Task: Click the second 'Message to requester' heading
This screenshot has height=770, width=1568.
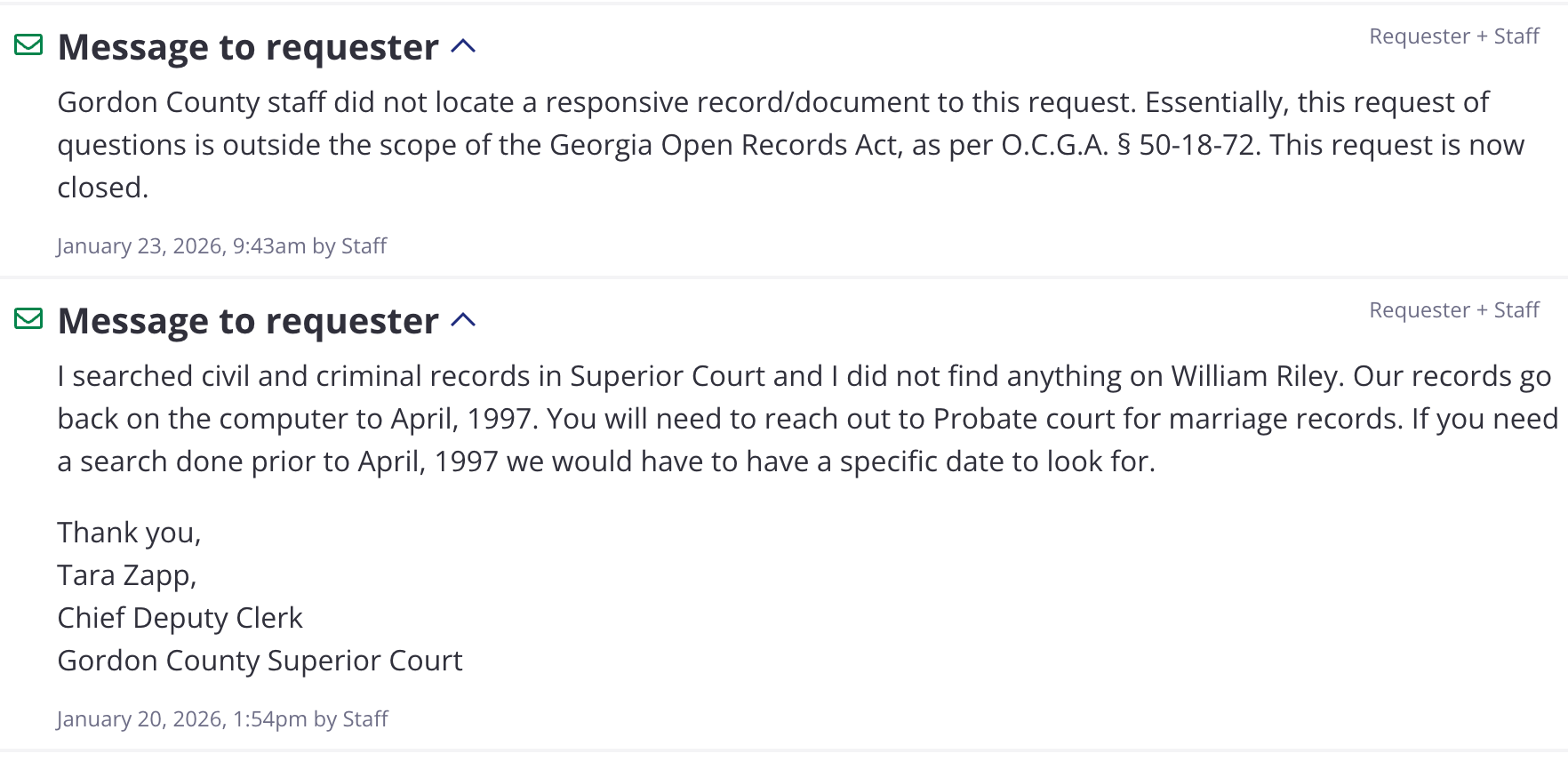Action: 248,321
